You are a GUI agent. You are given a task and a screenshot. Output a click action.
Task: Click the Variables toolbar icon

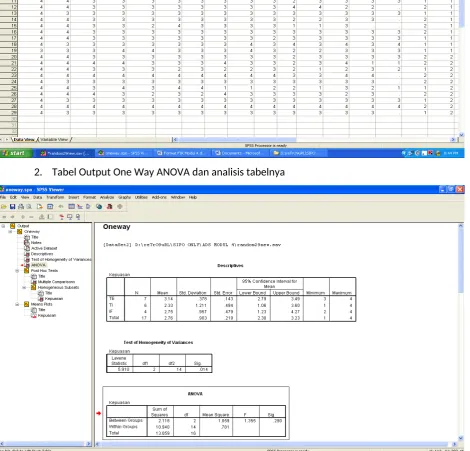88,207
